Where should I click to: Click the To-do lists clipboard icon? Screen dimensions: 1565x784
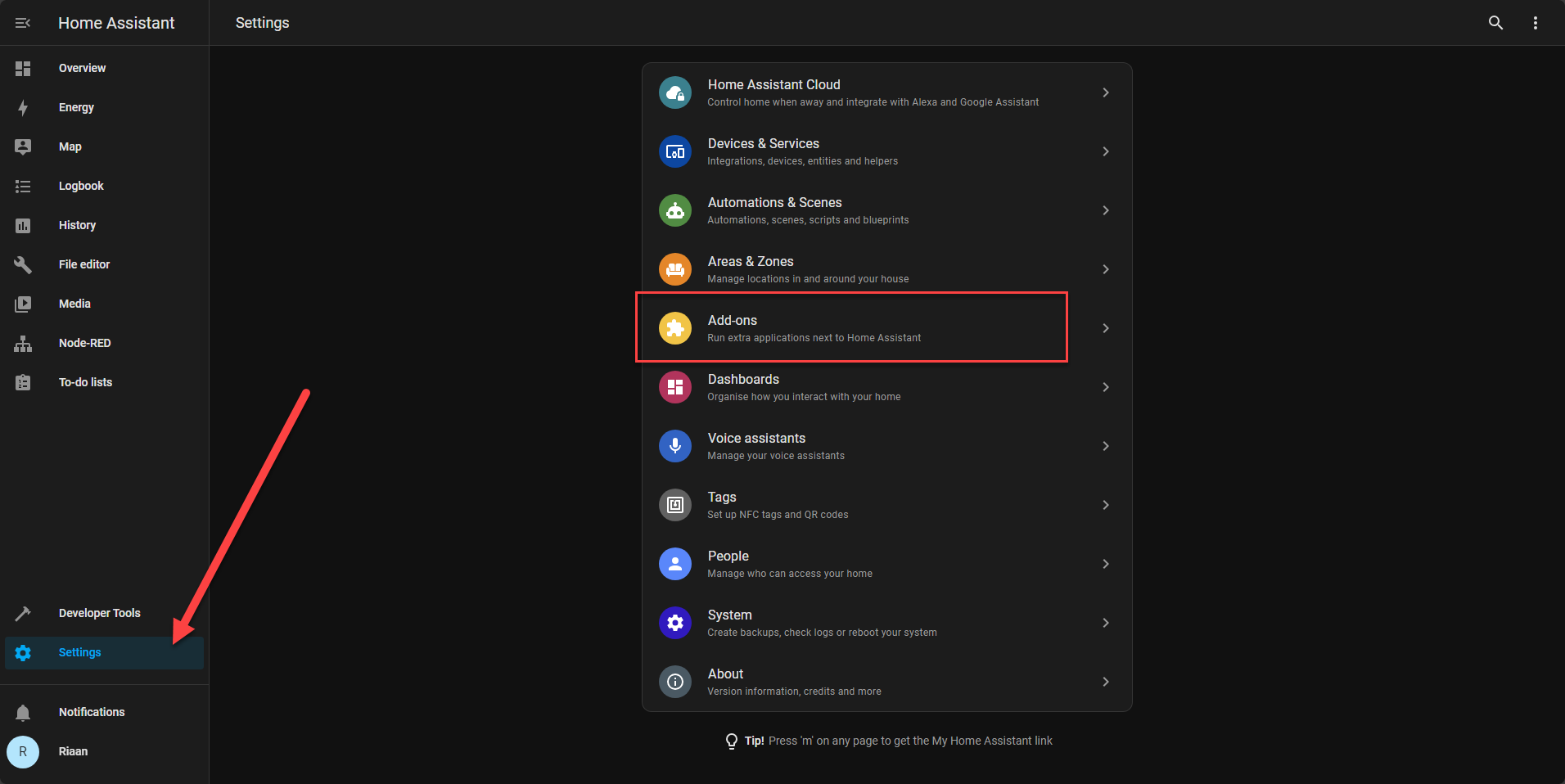pos(23,382)
